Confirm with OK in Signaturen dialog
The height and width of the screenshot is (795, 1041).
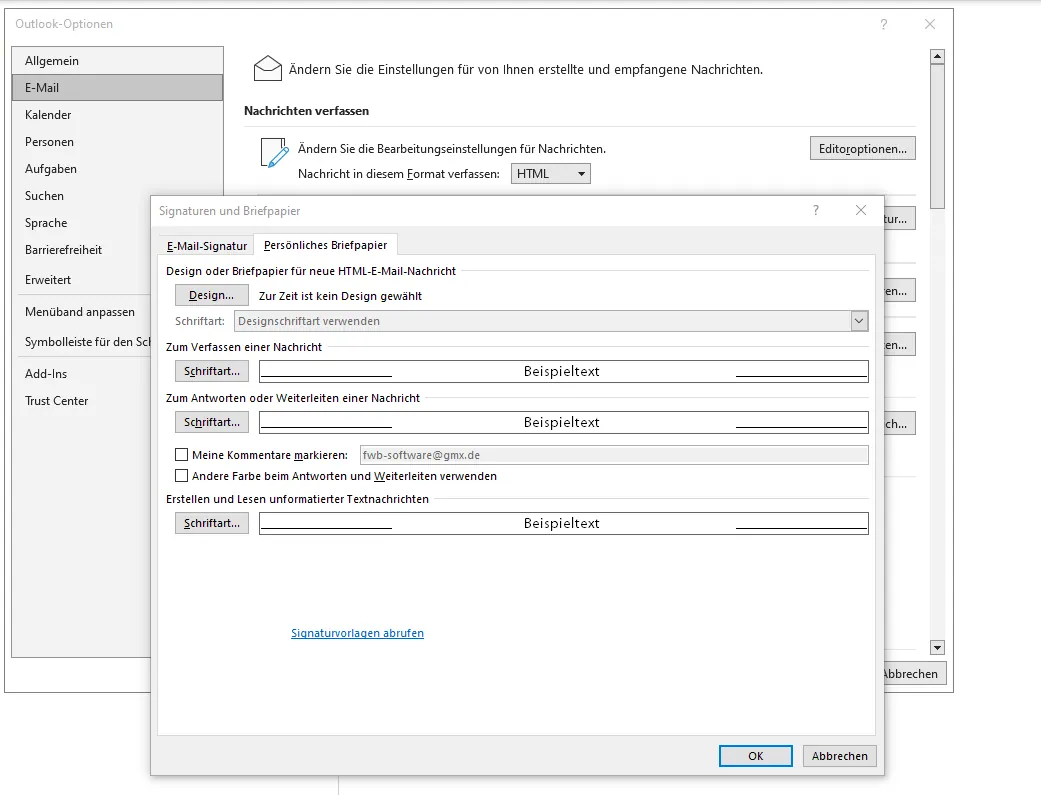(756, 756)
